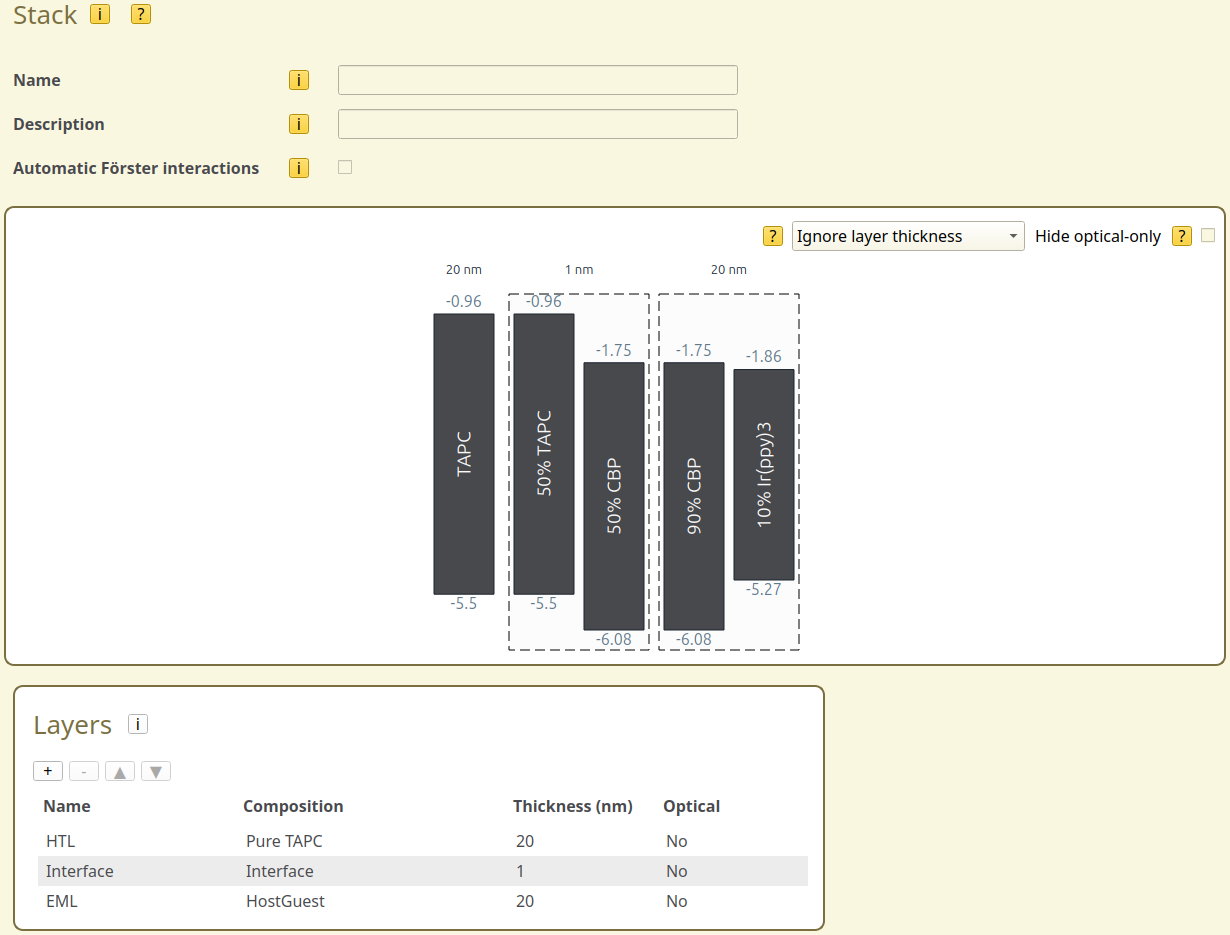Click into the Description text field
Viewport: 1230px width, 935px height.
click(x=537, y=124)
